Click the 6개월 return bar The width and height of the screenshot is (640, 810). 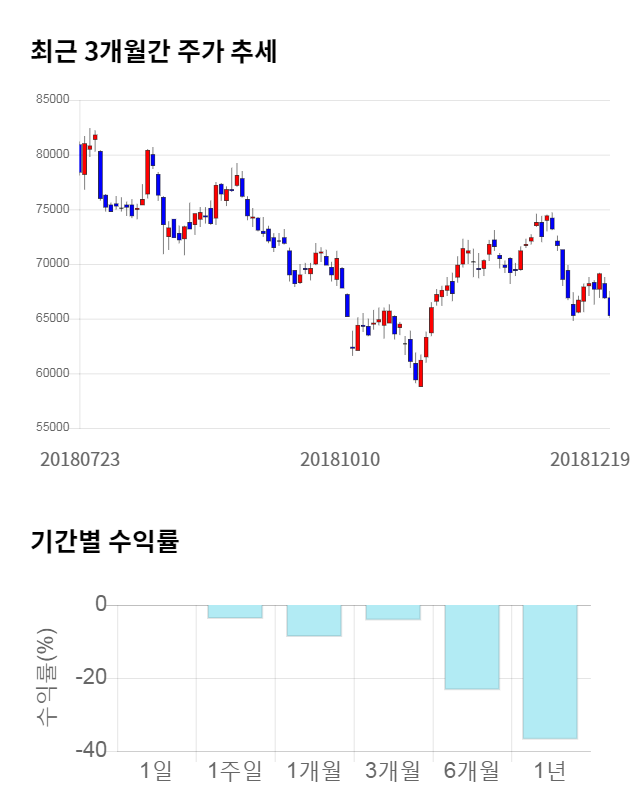[471, 646]
